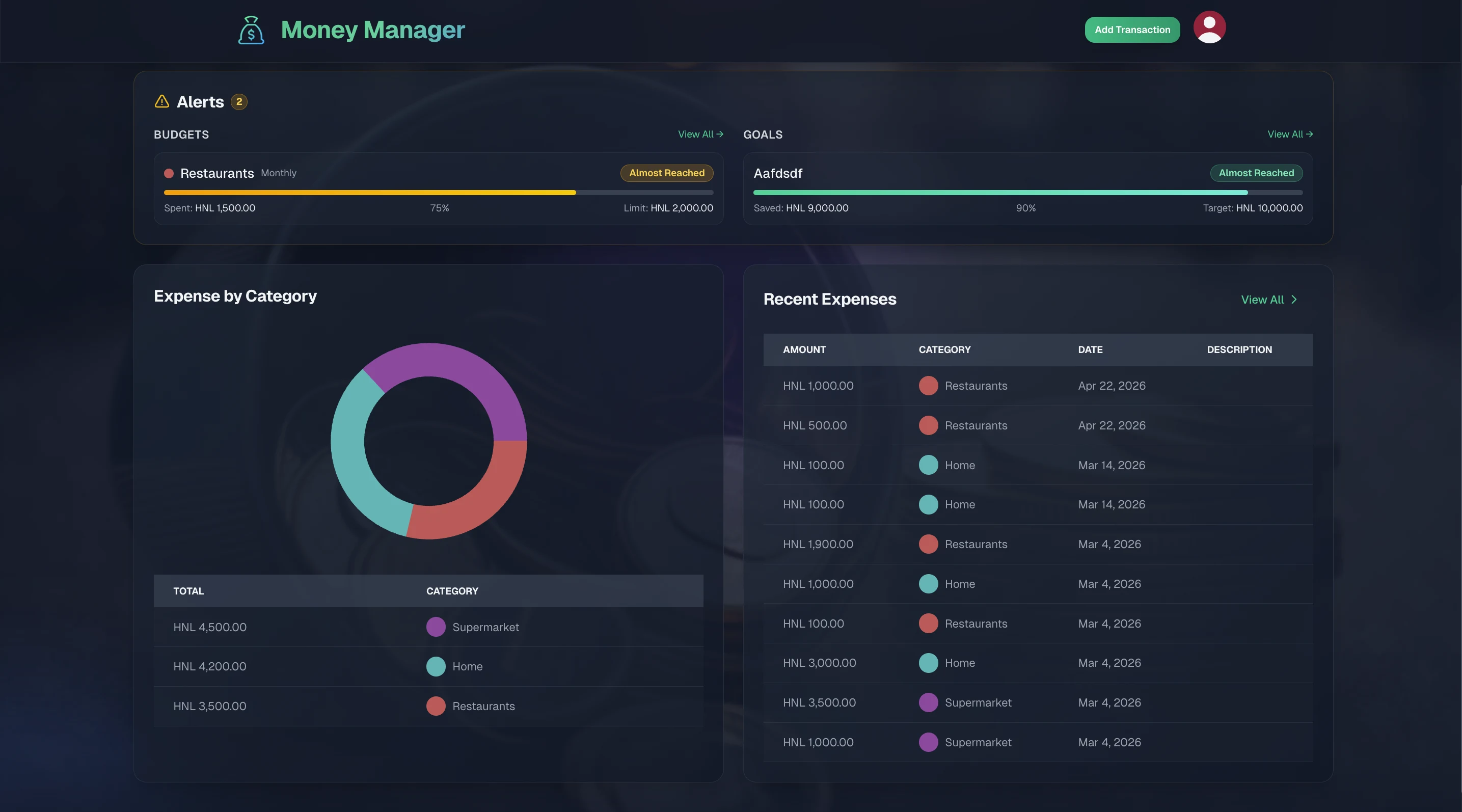Click the Restaurants icon in HNL 1,900.00 row
The height and width of the screenshot is (812, 1462).
929,544
